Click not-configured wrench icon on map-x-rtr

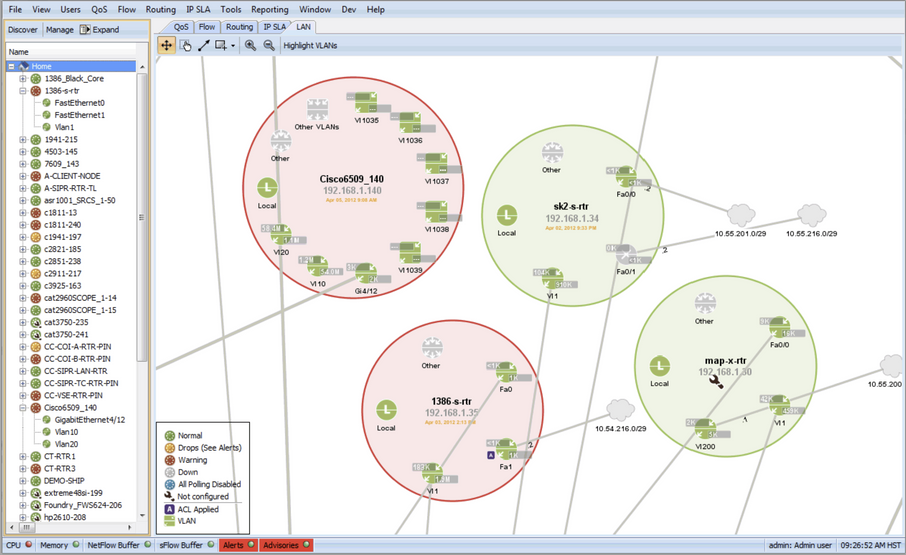coord(716,381)
